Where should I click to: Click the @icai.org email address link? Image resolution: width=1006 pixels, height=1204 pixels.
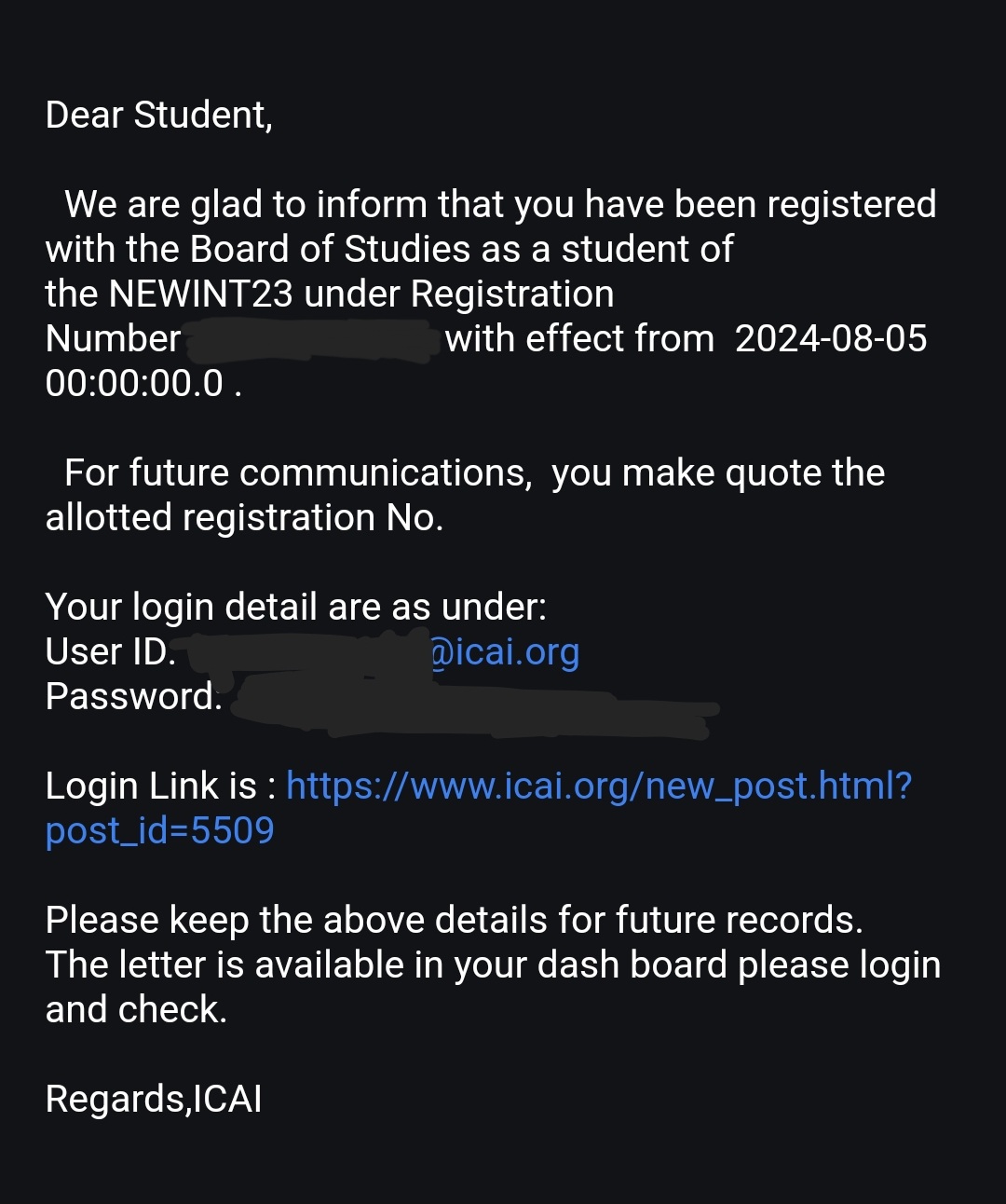pos(505,652)
